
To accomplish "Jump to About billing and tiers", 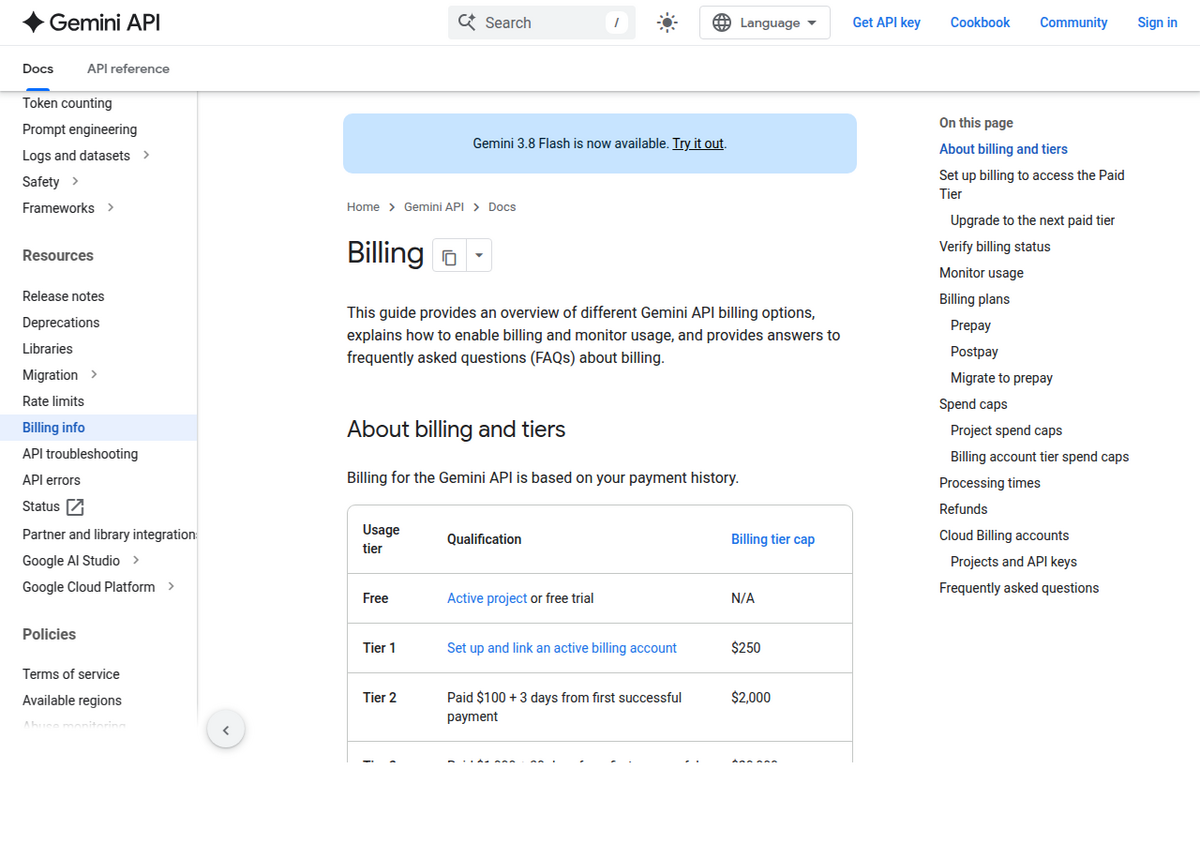I will [1003, 149].
